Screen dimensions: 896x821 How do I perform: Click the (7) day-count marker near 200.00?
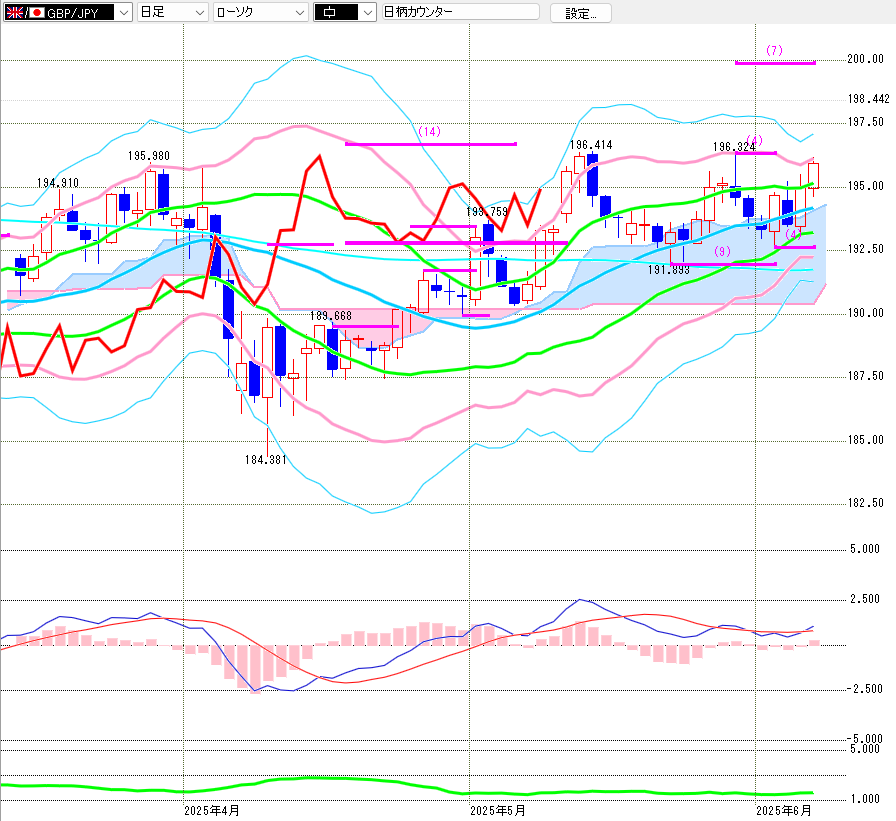774,50
